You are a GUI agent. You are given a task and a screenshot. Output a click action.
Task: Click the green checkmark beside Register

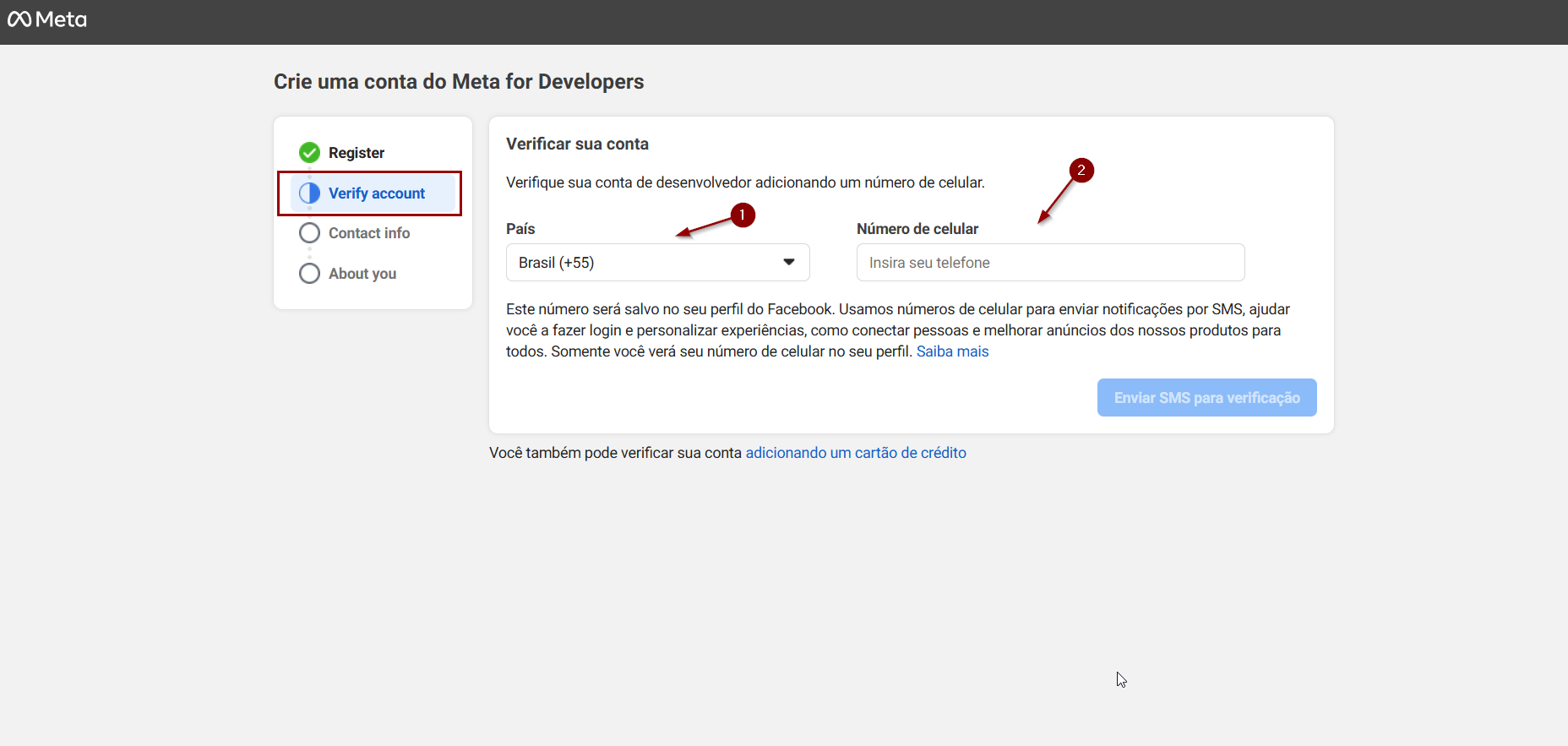309,153
